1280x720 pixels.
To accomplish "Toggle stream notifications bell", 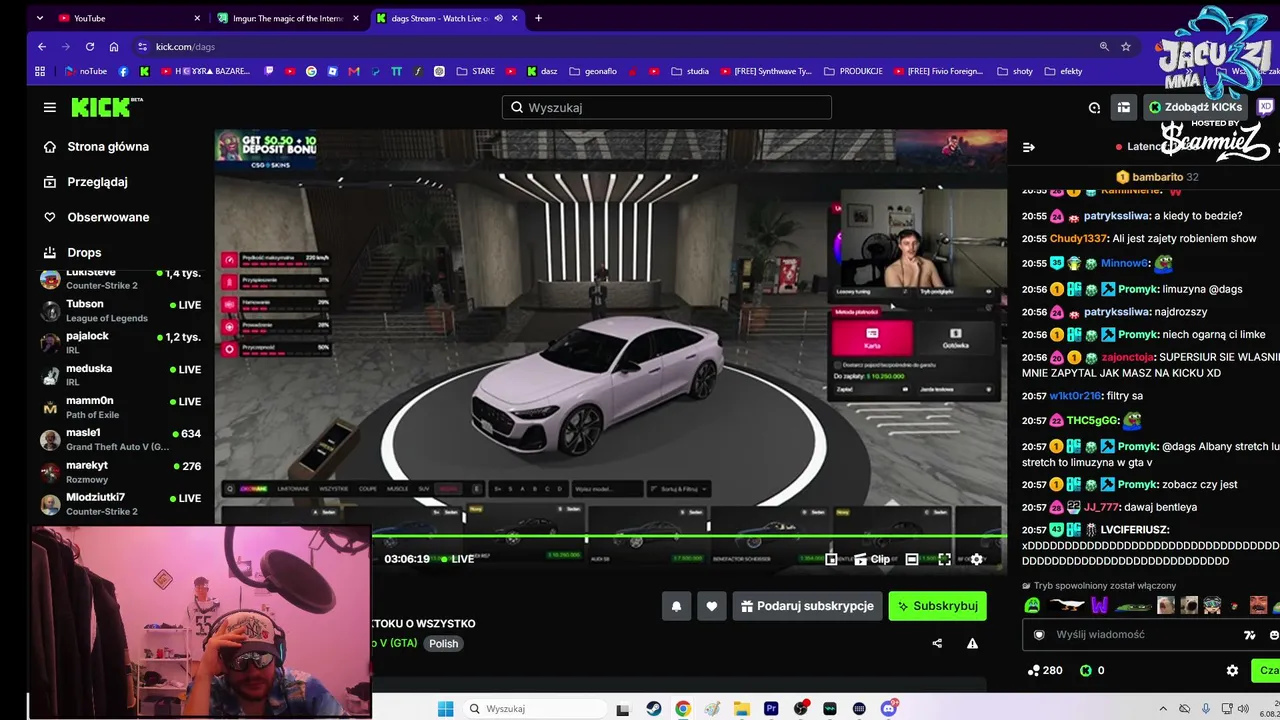I will click(677, 606).
